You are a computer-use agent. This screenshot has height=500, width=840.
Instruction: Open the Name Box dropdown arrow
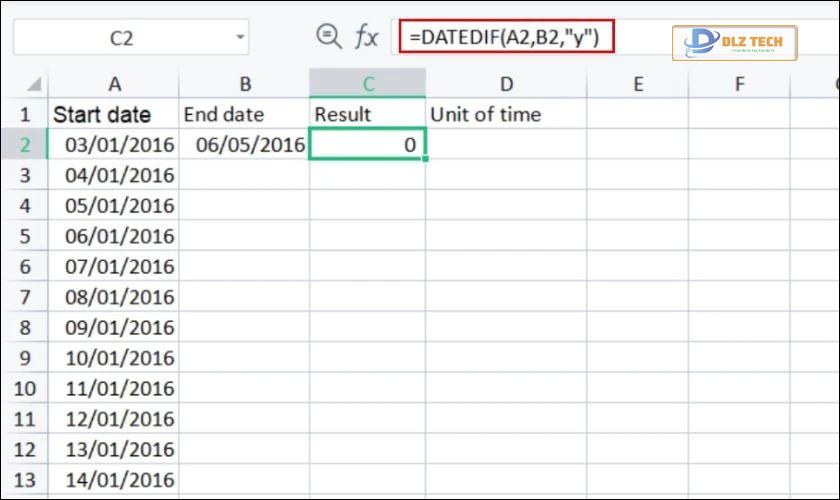[x=240, y=37]
